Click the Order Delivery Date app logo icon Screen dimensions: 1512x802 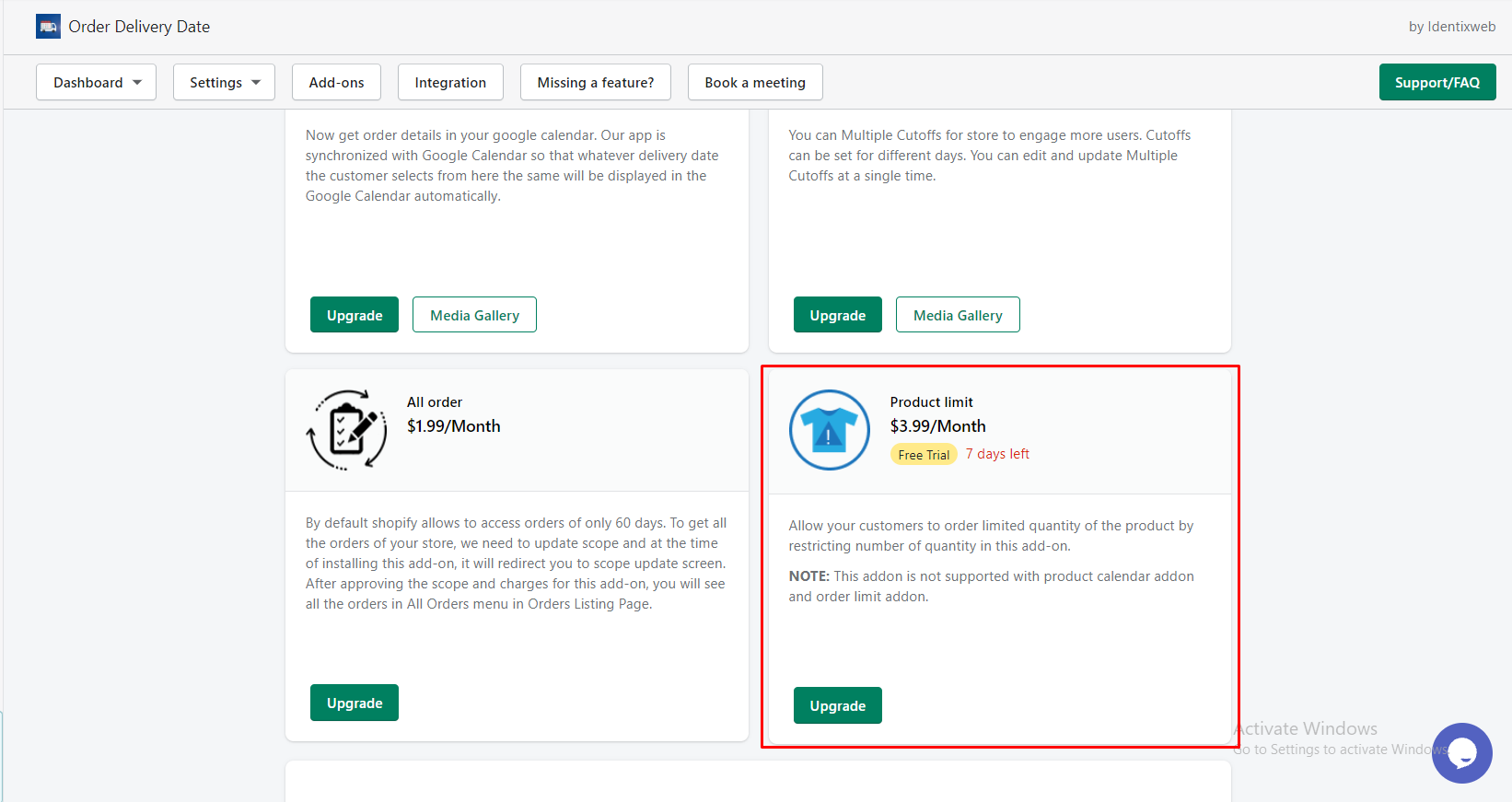point(48,27)
